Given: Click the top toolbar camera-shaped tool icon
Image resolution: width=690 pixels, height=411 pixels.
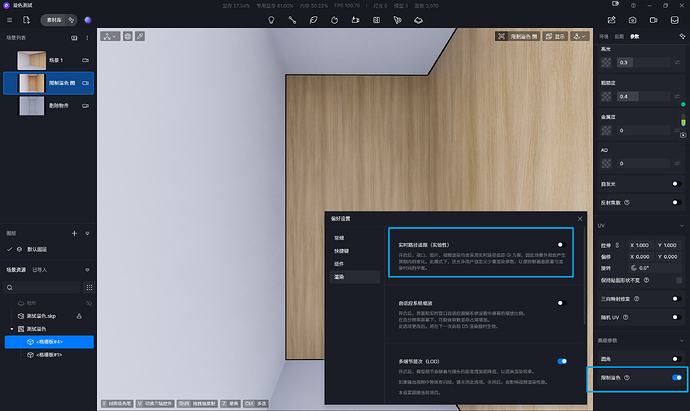Looking at the screenshot, I should [x=355, y=20].
